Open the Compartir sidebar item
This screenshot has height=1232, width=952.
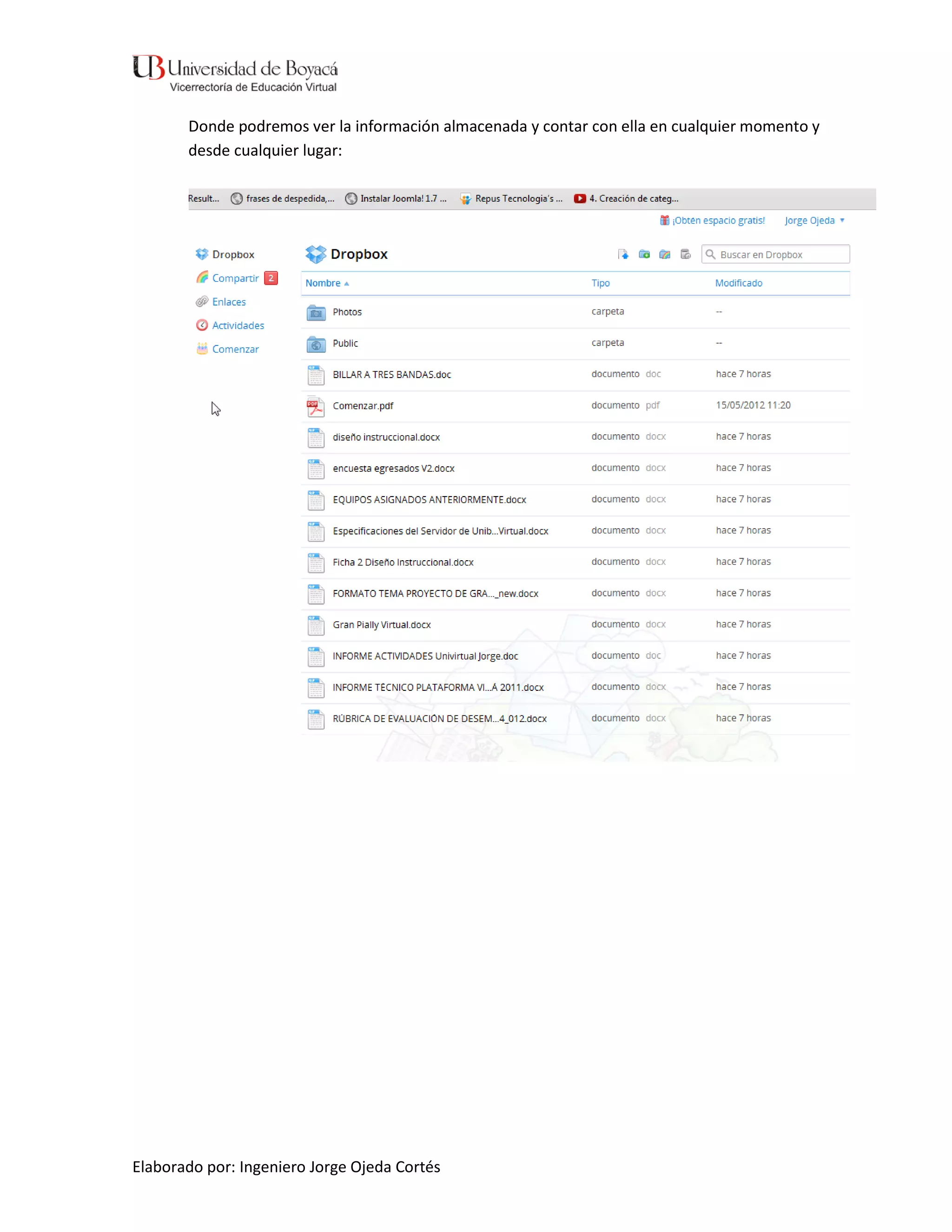point(235,278)
